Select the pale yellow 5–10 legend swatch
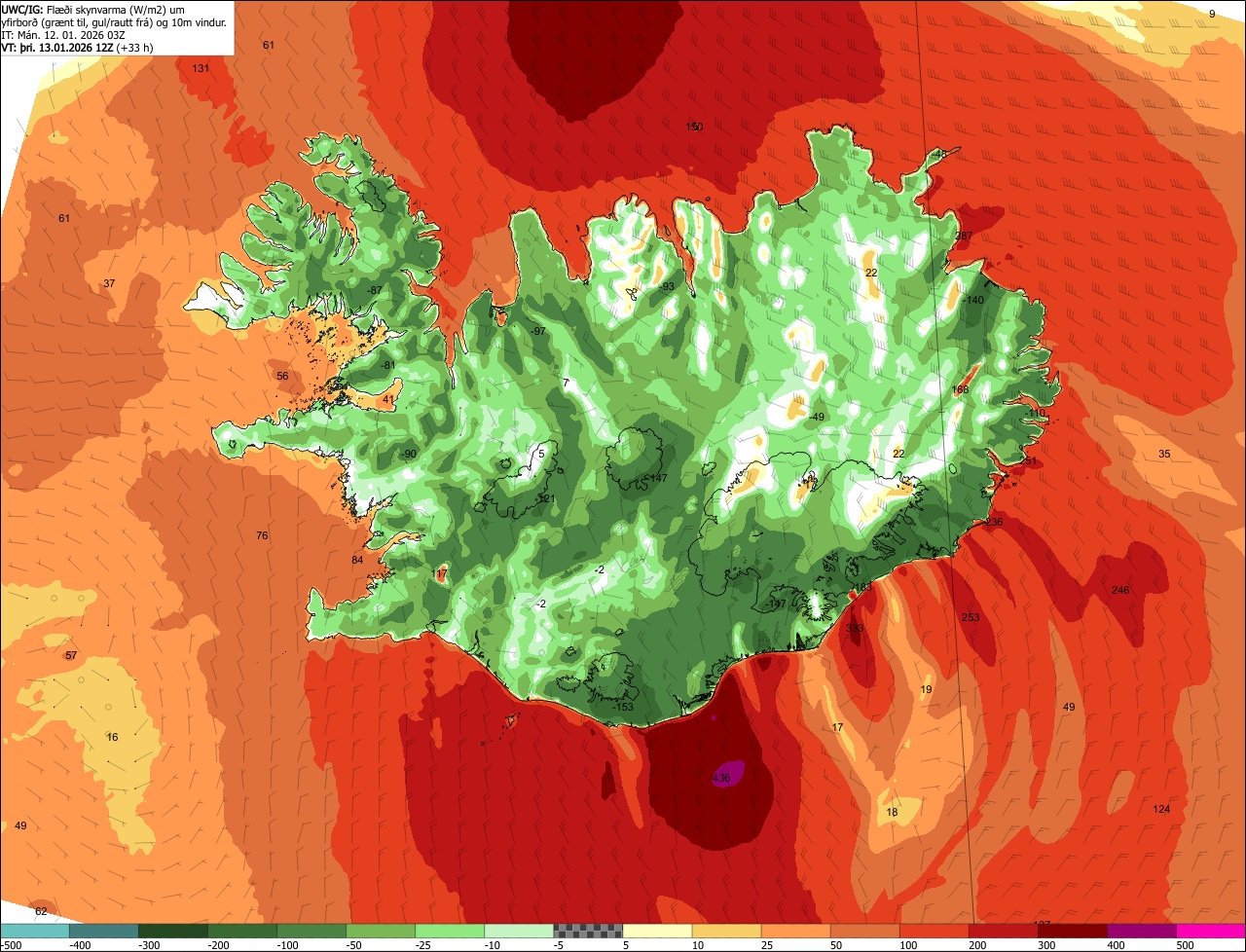The image size is (1246, 952). (x=657, y=931)
